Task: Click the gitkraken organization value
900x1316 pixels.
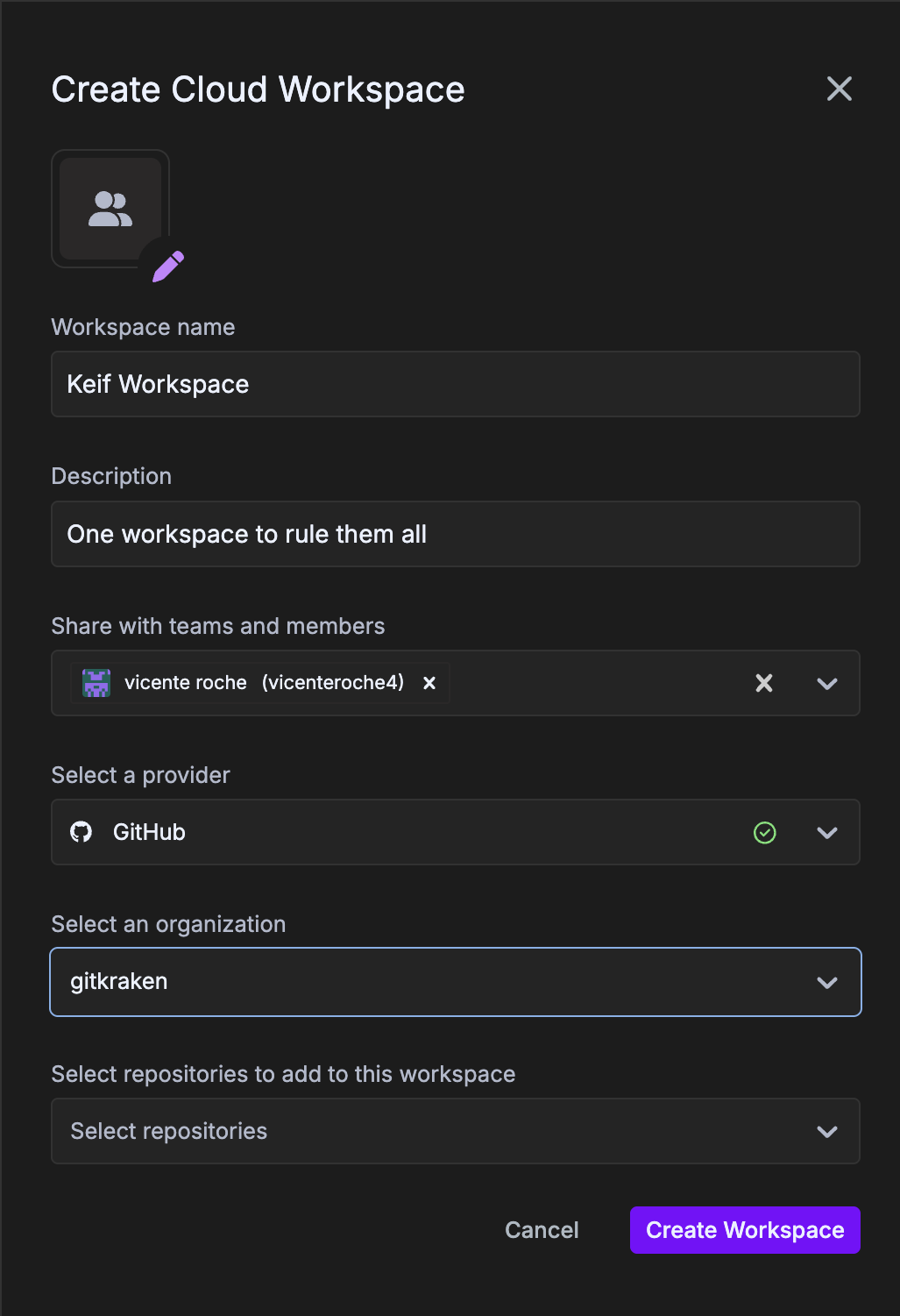Action: (118, 982)
